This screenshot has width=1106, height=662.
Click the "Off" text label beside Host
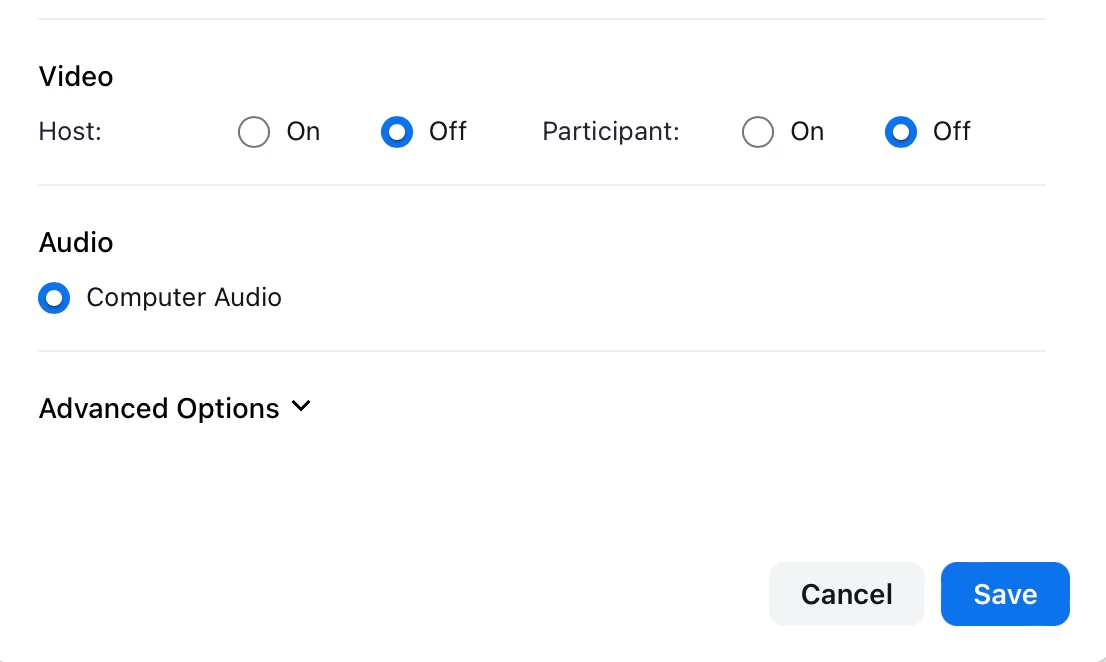click(448, 132)
